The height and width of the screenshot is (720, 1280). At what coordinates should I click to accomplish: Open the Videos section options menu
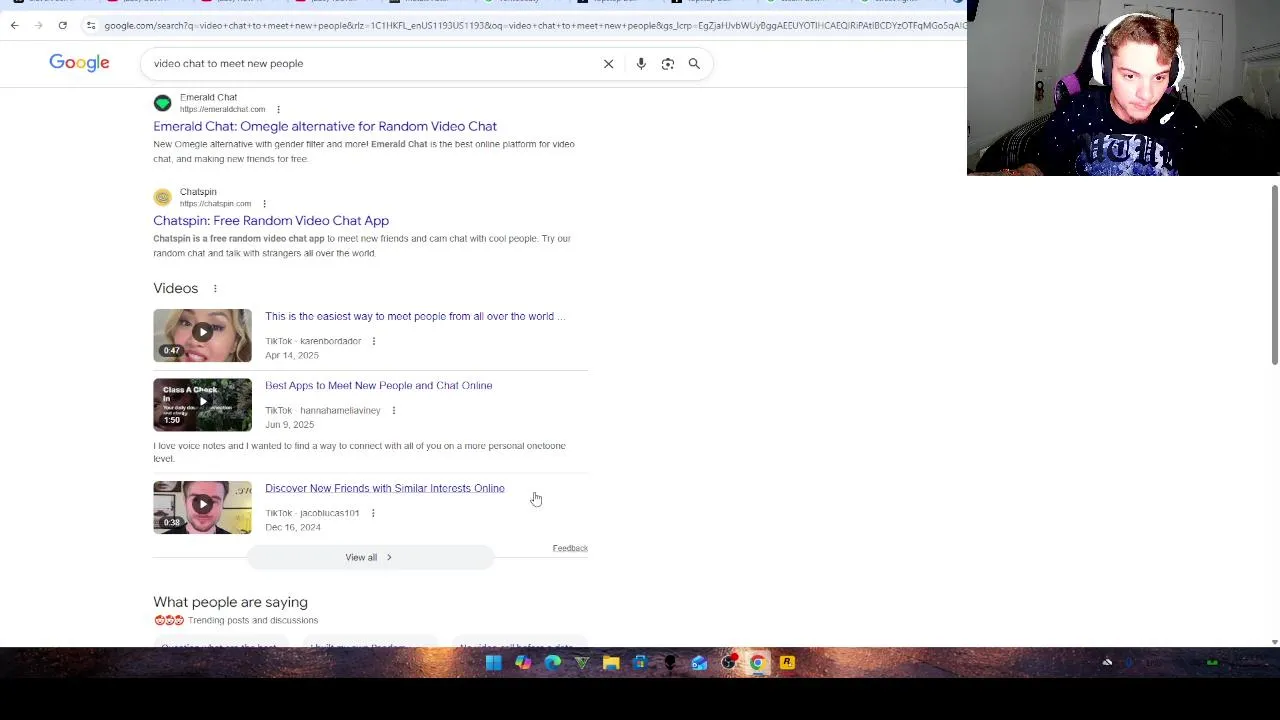pyautogui.click(x=214, y=289)
